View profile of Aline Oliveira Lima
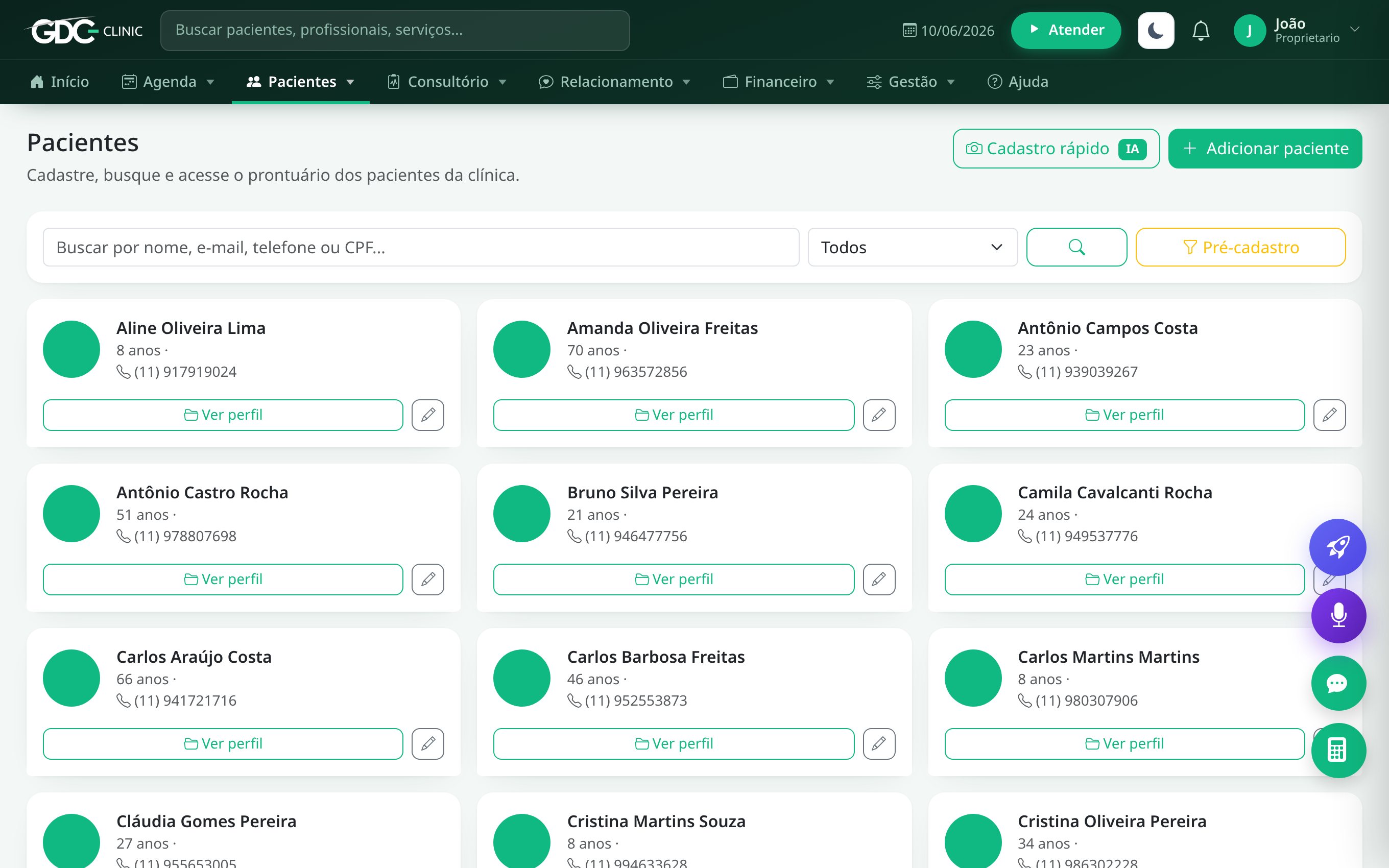1389x868 pixels. tap(223, 415)
